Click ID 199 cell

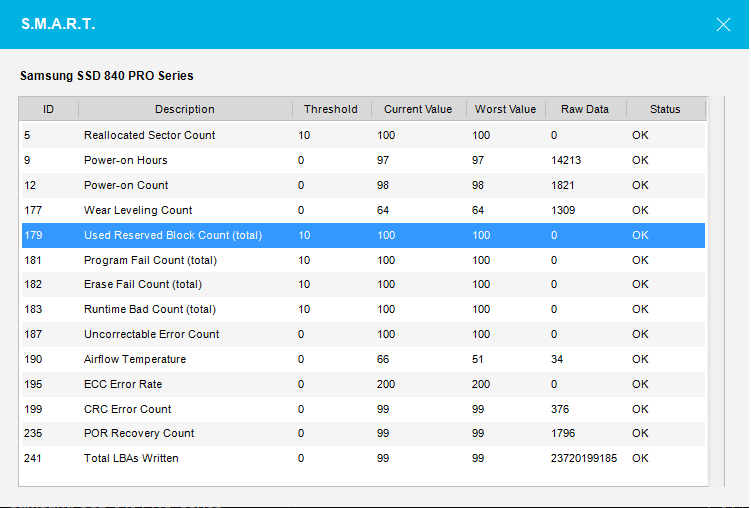tap(33, 409)
